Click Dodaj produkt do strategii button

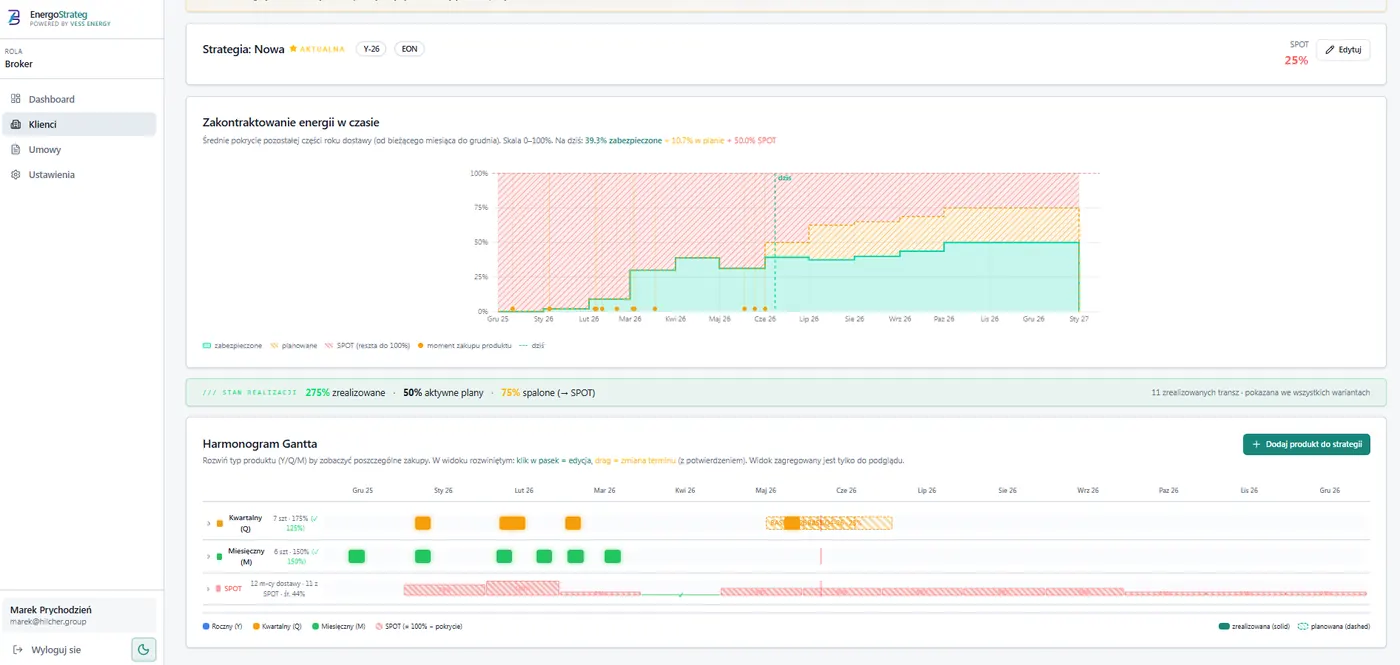click(x=1306, y=444)
